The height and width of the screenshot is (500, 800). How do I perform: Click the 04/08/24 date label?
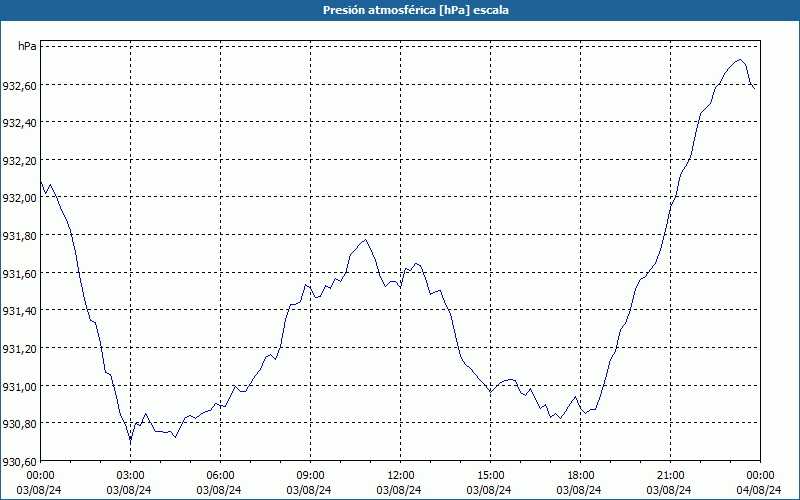(759, 490)
